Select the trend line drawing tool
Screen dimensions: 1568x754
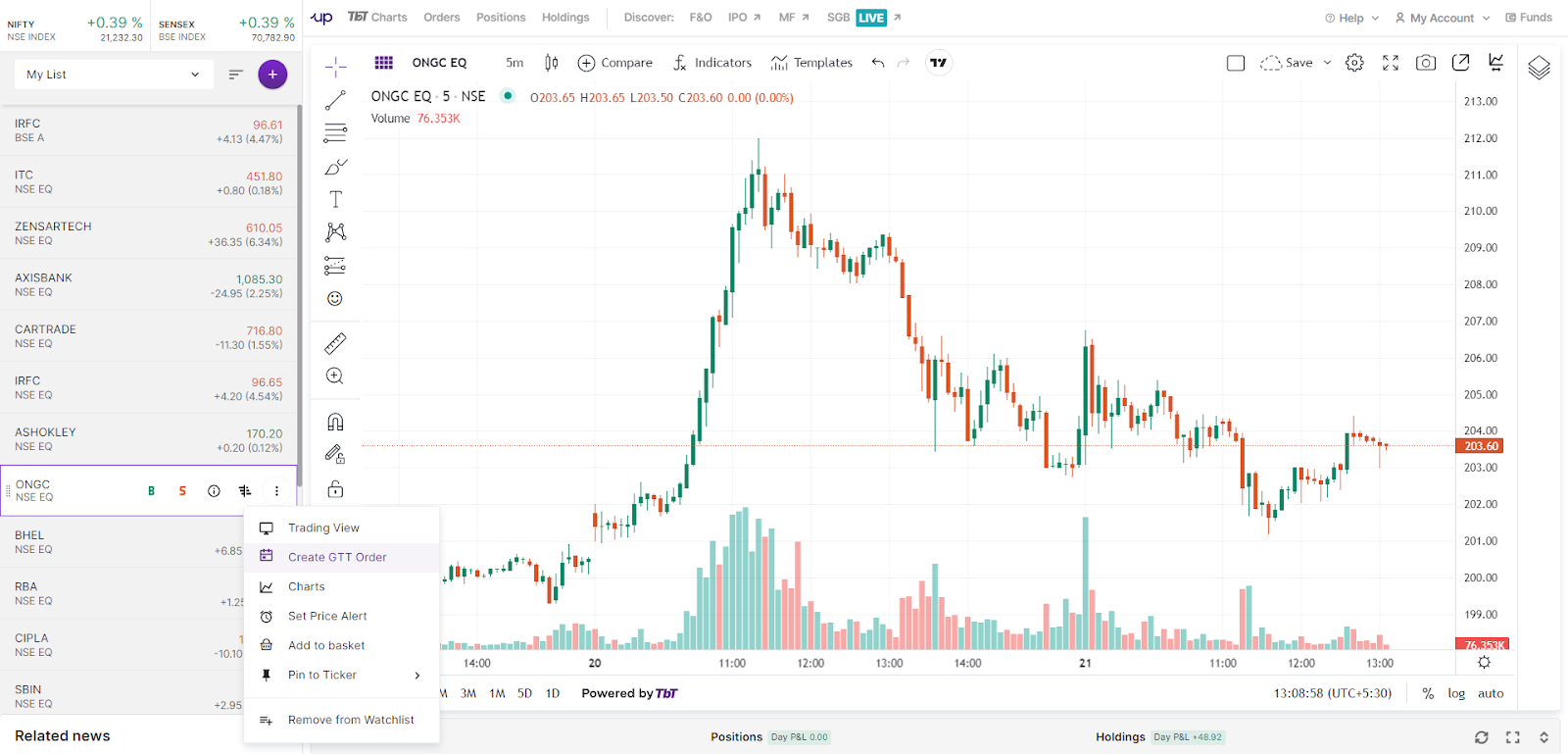click(335, 100)
